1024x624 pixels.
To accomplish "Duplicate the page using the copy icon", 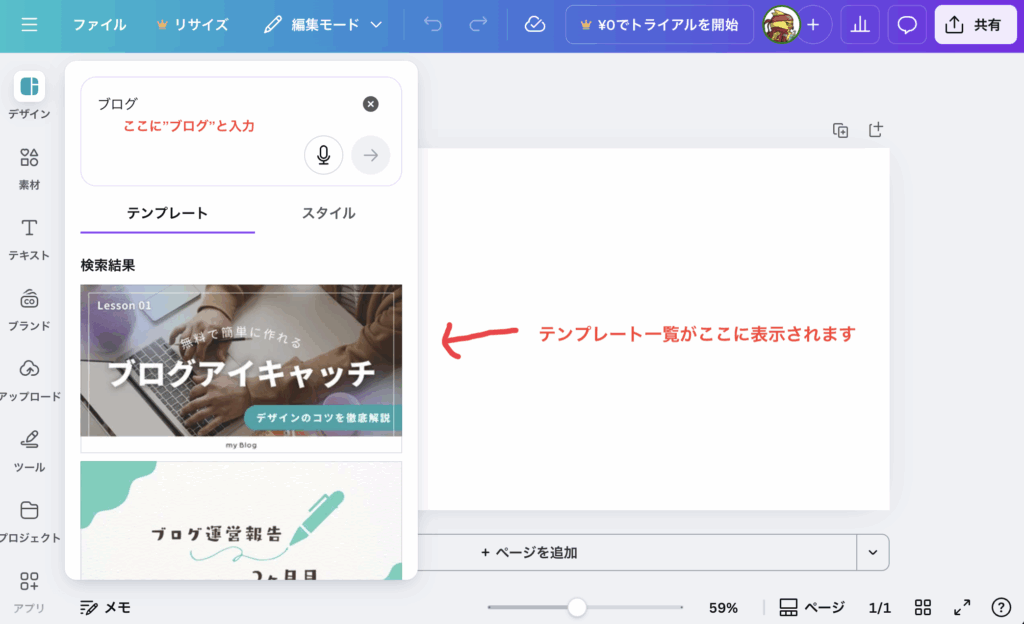I will [x=841, y=130].
